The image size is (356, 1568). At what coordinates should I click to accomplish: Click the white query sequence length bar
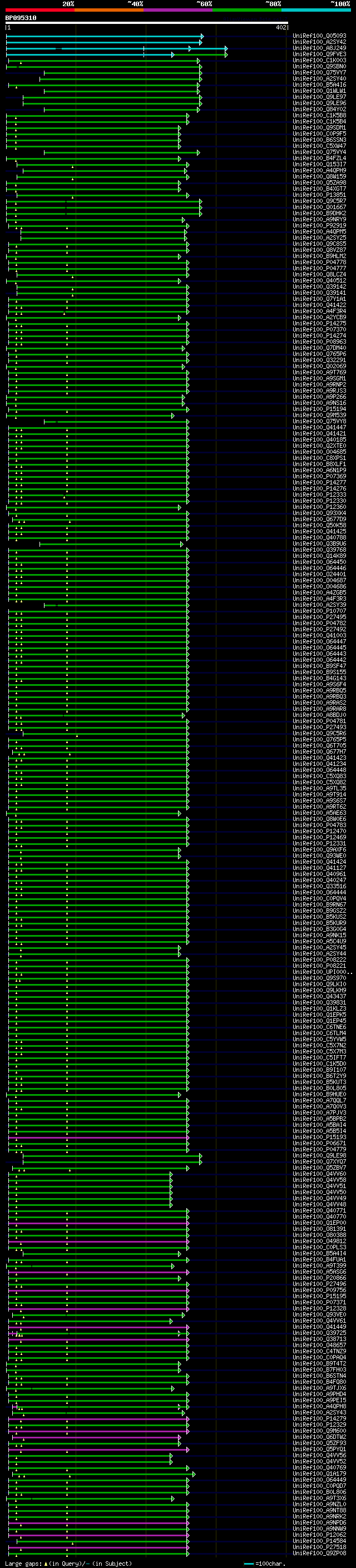click(x=147, y=23)
